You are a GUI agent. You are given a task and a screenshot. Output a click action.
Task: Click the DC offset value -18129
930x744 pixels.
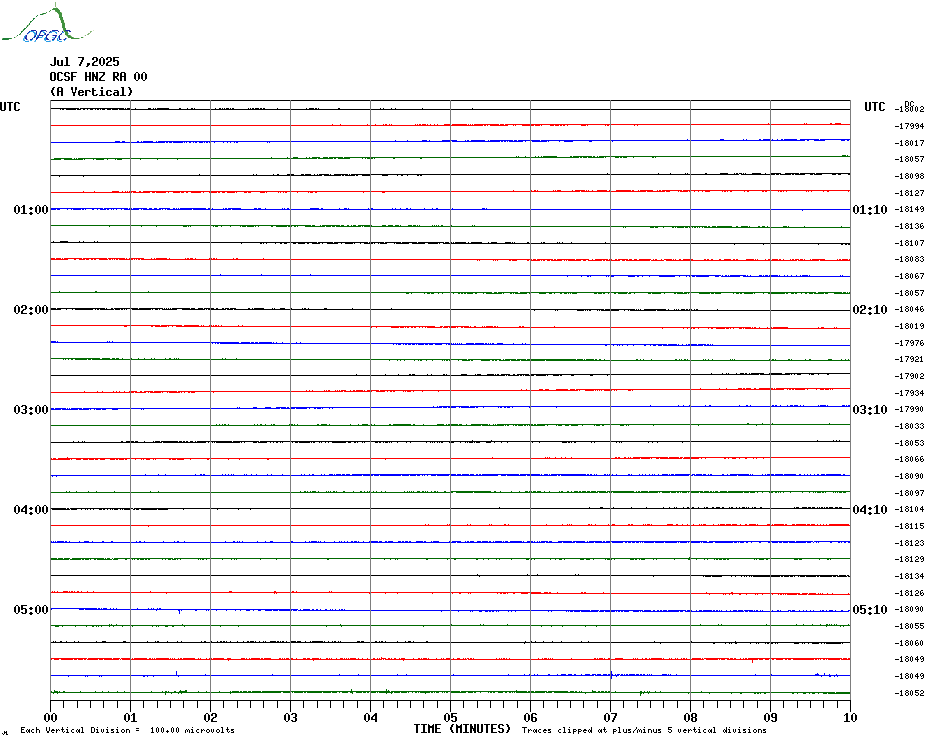coord(909,559)
